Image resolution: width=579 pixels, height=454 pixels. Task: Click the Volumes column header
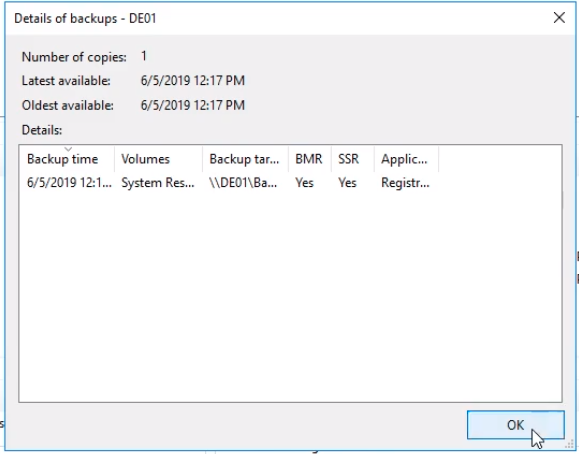coord(158,159)
